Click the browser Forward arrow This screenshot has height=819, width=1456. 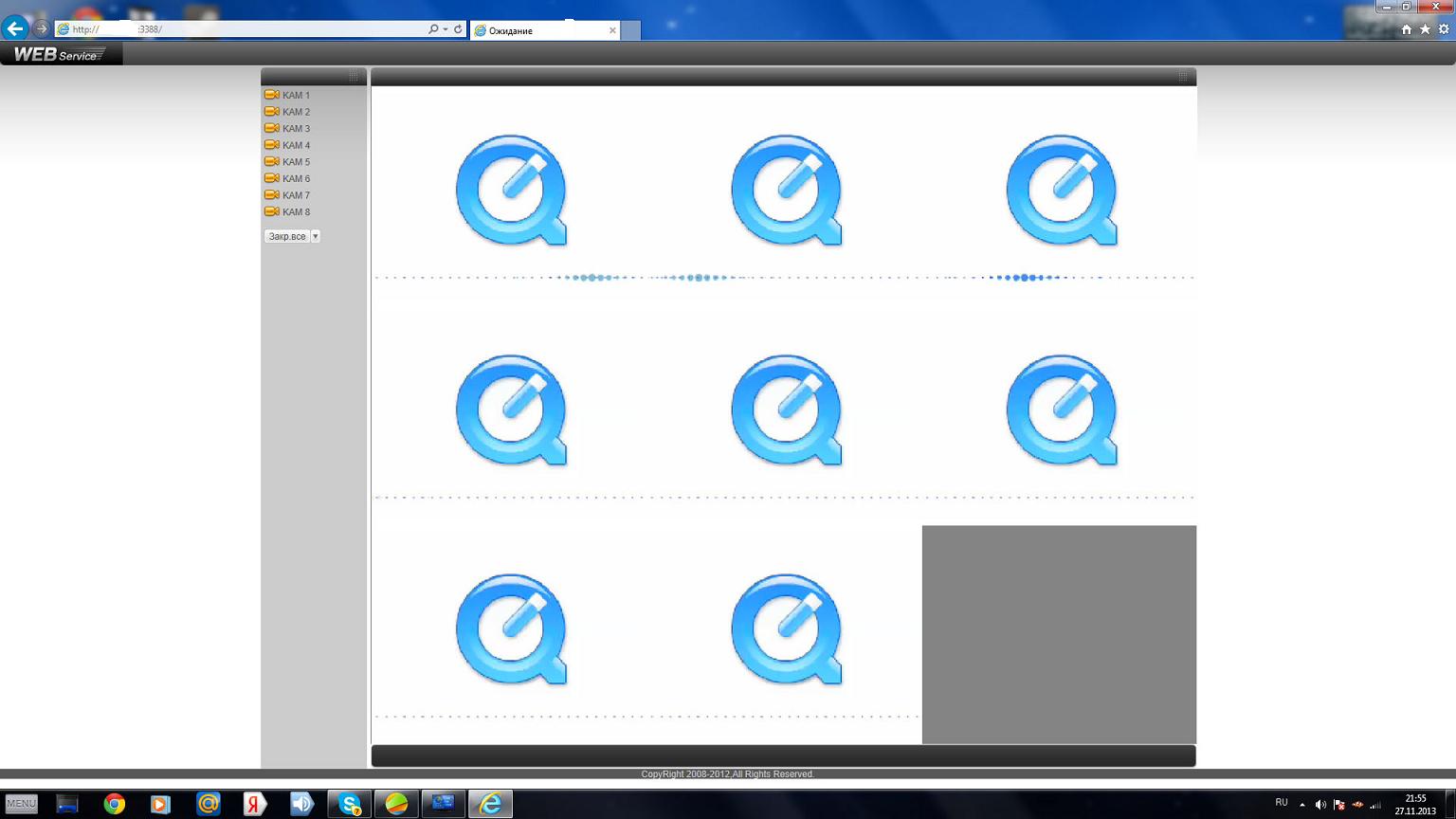coord(41,29)
